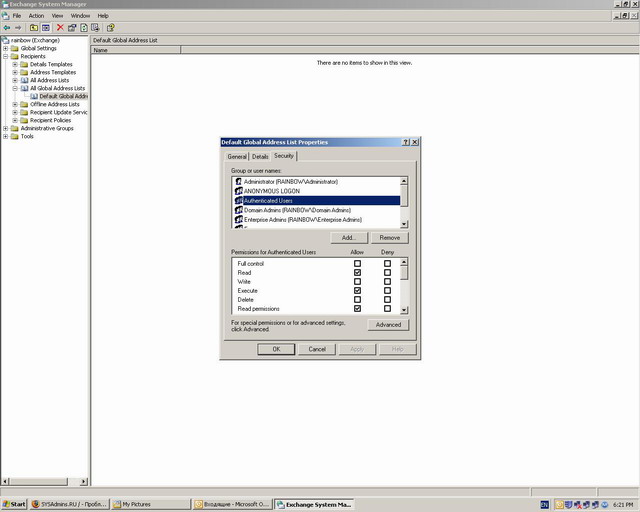Check Allow for Full control
The height and width of the screenshot is (512, 640).
click(357, 263)
